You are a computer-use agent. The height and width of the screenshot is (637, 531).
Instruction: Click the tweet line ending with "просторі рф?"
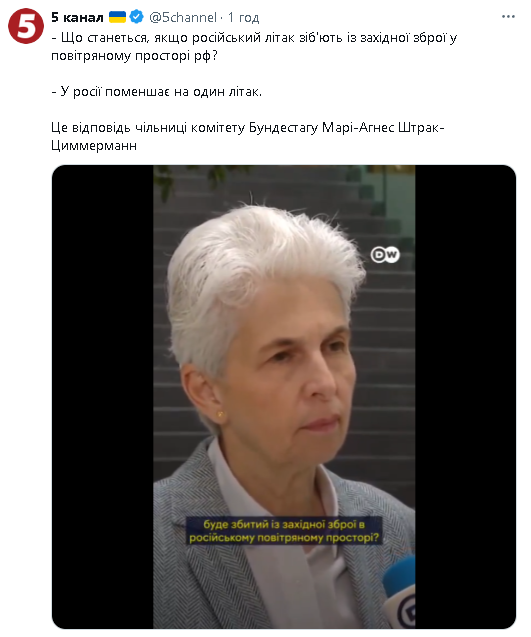coord(134,56)
